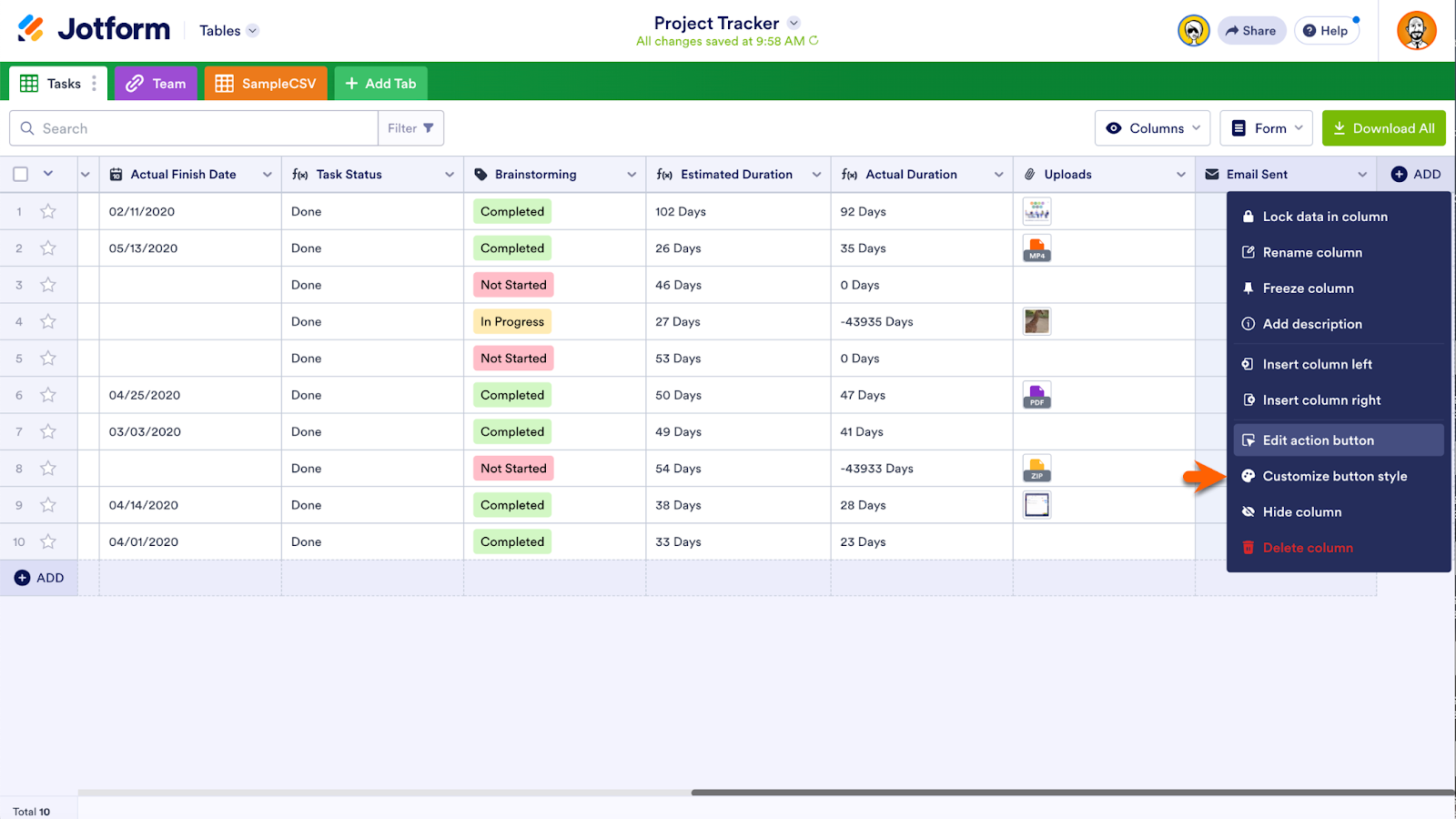Click the Task Status formula icon
This screenshot has height=819, width=1456.
(x=300, y=175)
